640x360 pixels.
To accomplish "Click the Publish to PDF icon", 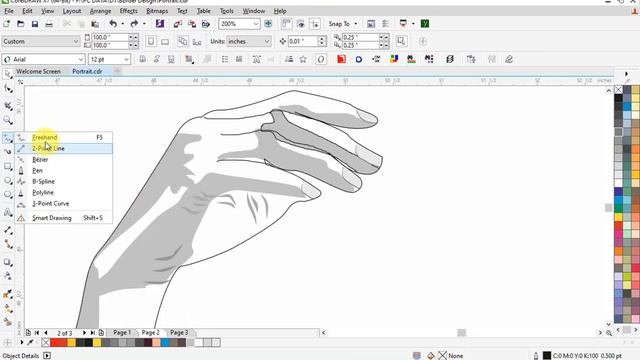I will click(206, 24).
